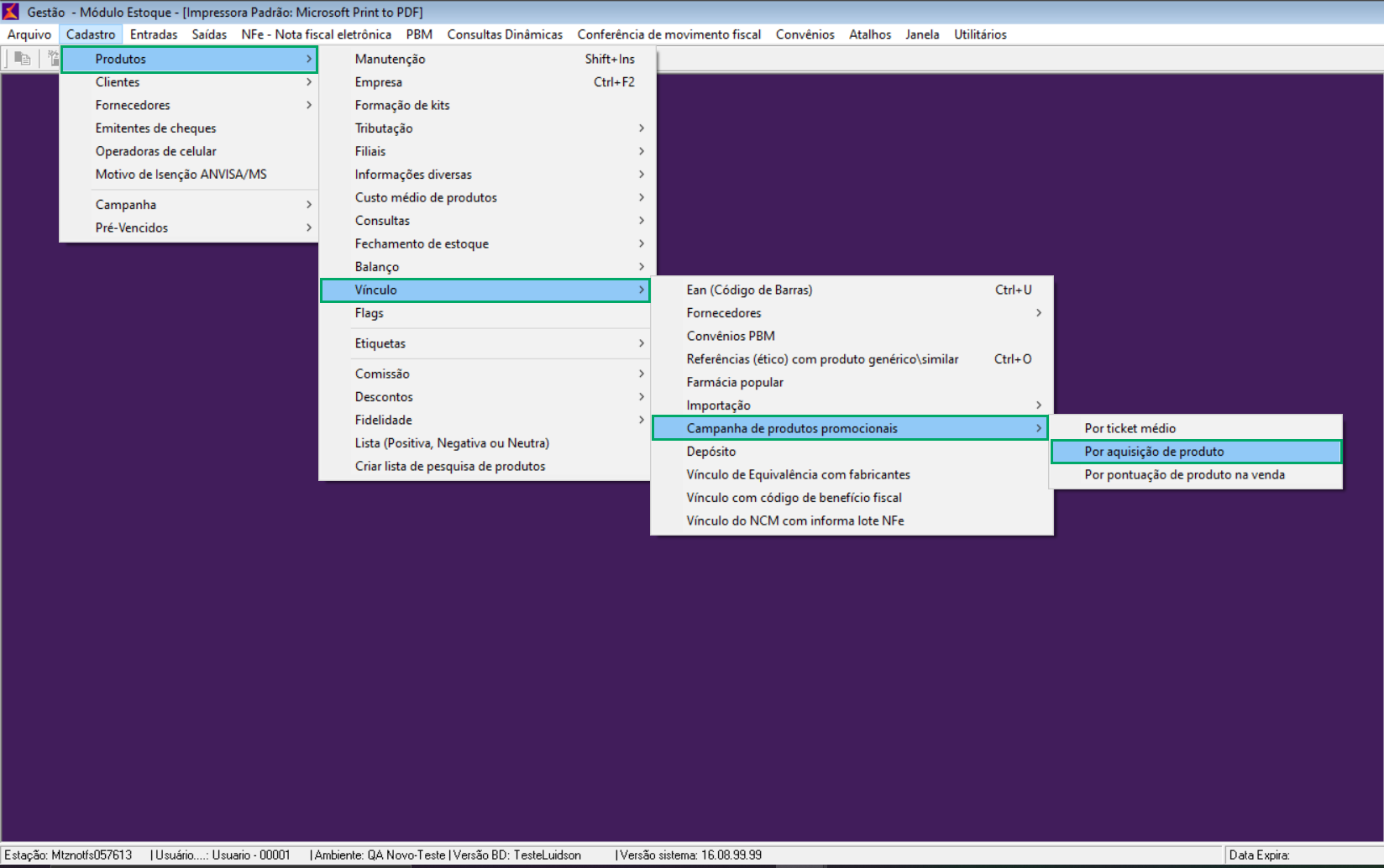
Task: Expand Fornecedores in the Vínculo submenu
Action: click(x=851, y=313)
